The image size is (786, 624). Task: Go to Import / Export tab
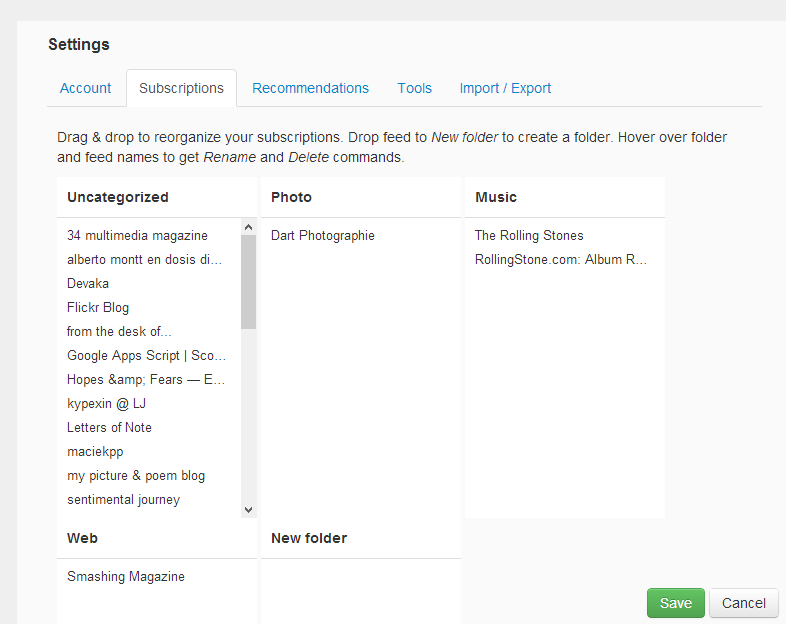click(505, 88)
